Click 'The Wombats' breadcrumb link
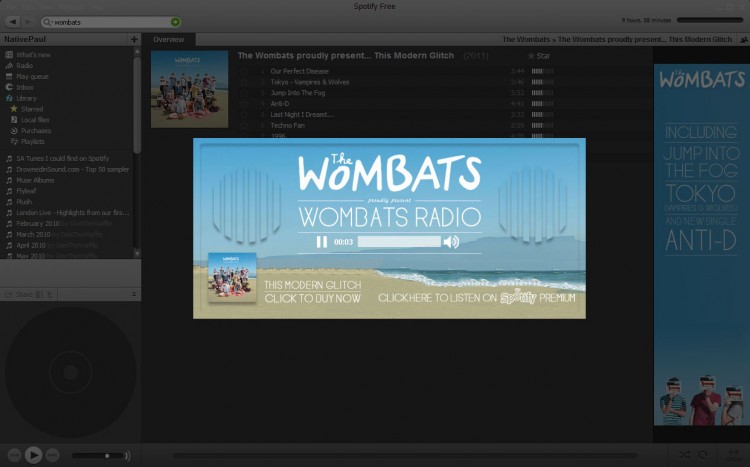This screenshot has width=750, height=467. pos(526,39)
